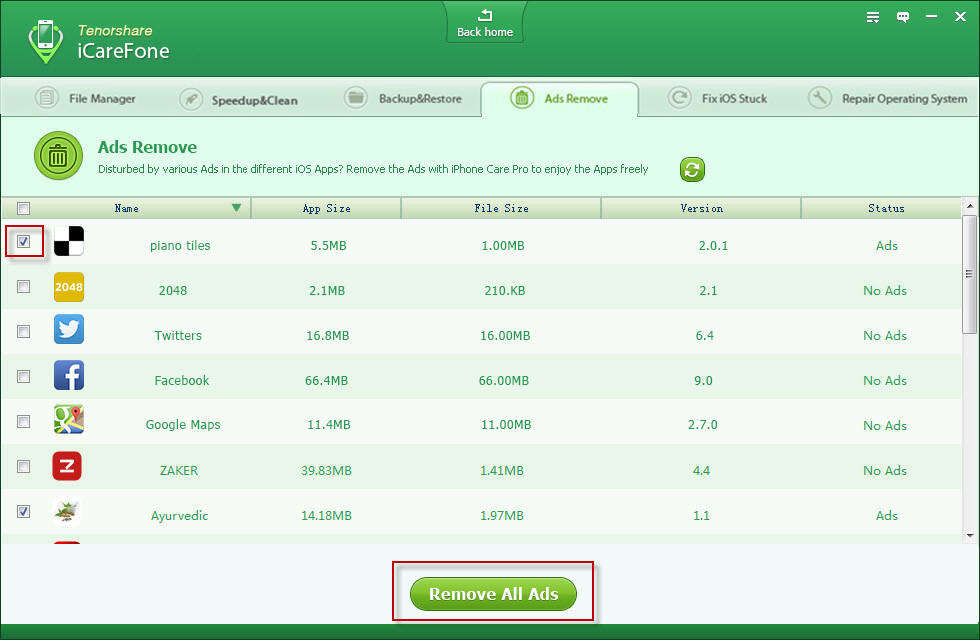The image size is (980, 640).
Task: Uncheck the piano tiles checkbox
Action: (x=24, y=241)
